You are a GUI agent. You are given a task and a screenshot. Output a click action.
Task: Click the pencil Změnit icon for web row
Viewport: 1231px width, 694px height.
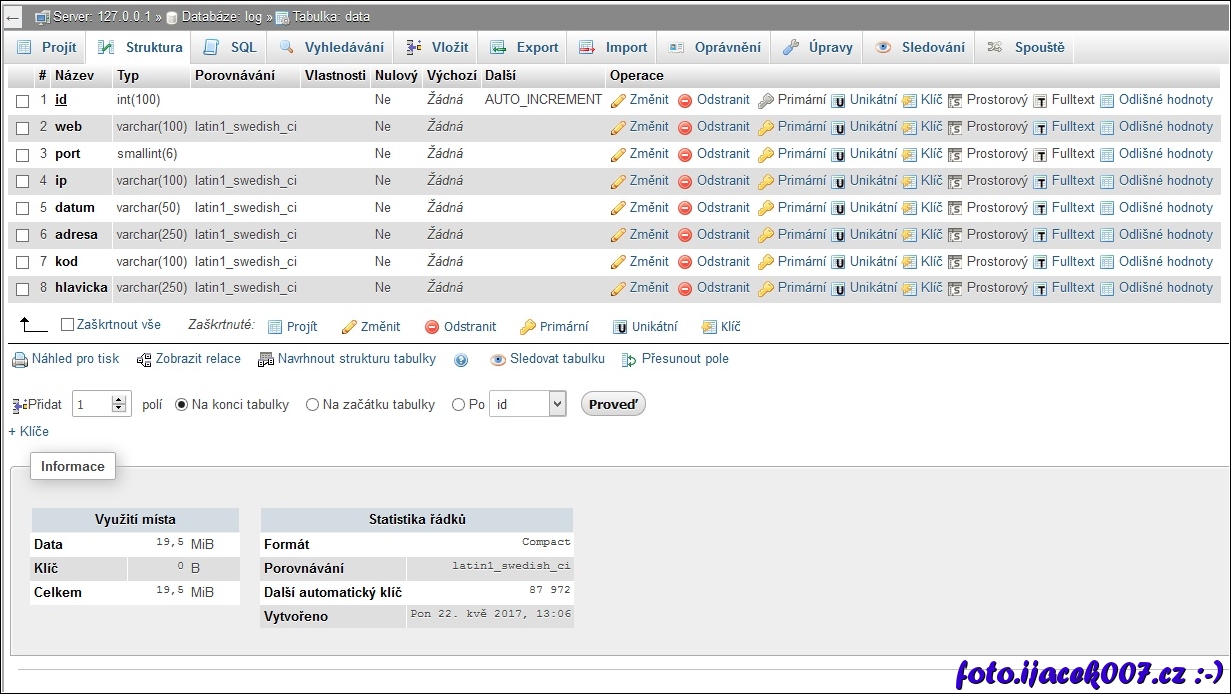[618, 127]
